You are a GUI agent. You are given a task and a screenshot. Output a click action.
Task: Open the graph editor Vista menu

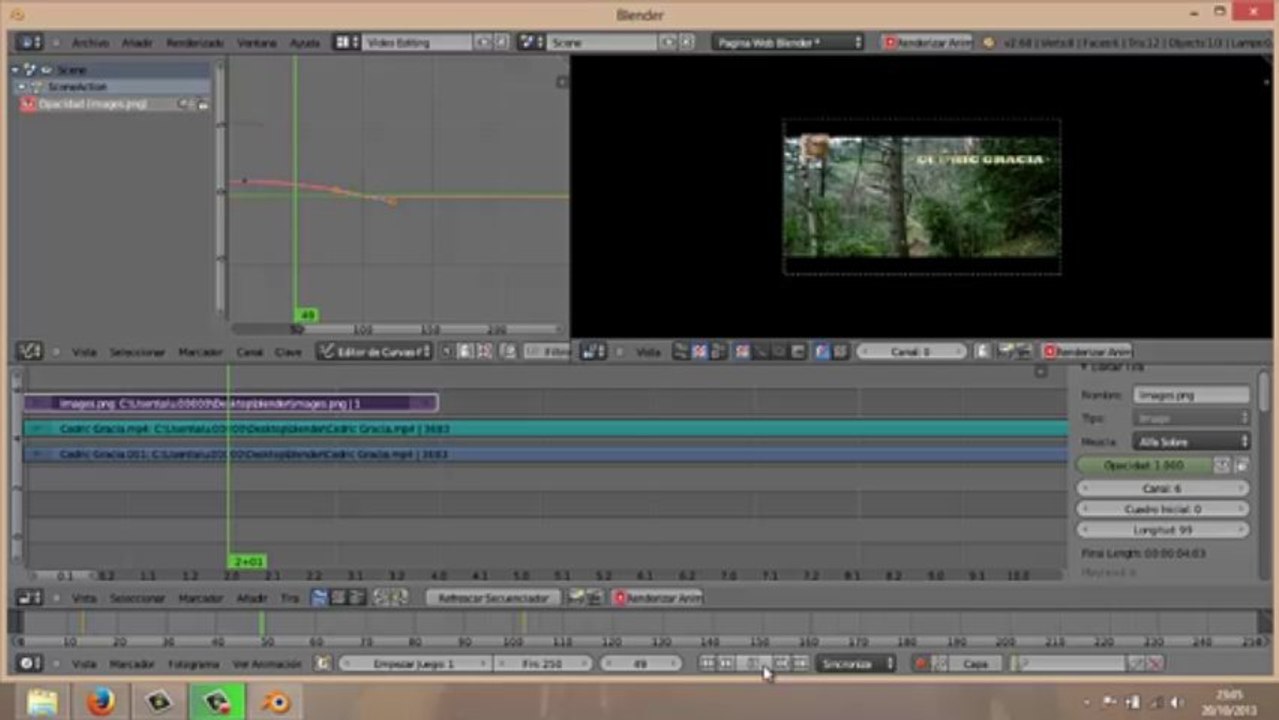pos(85,352)
